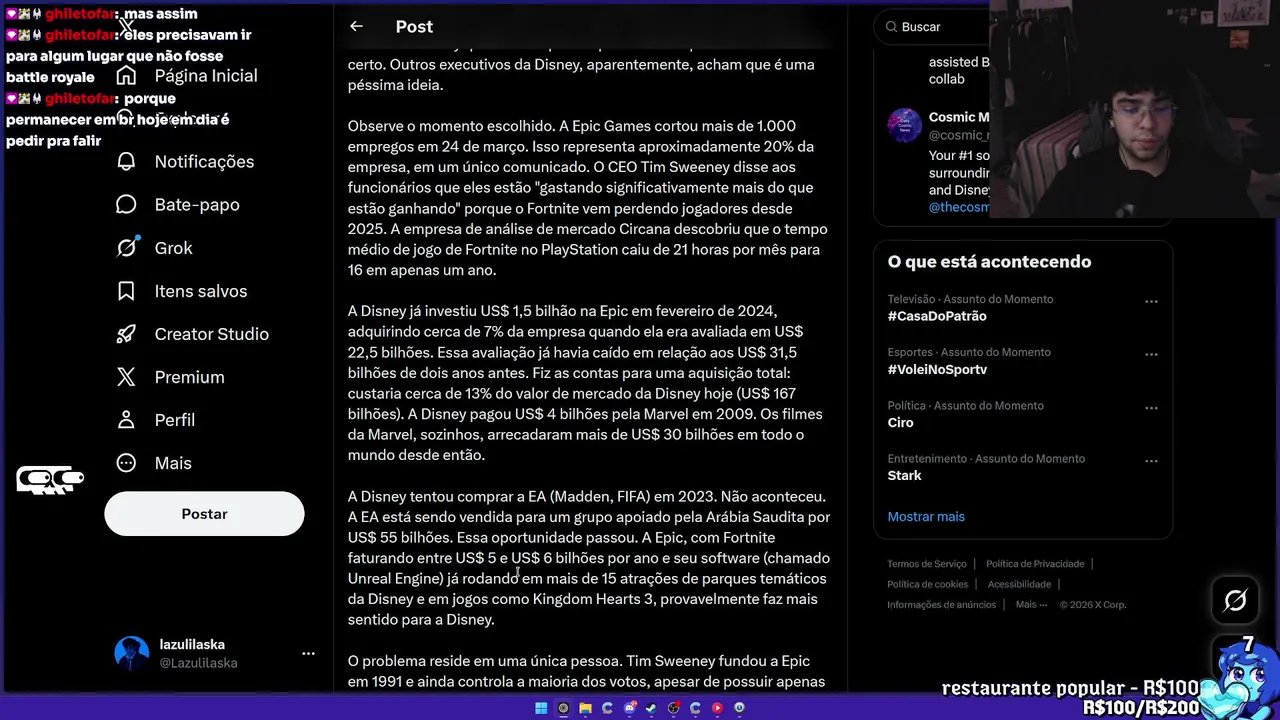Open more options for Ciro trend

pyautogui.click(x=1151, y=408)
